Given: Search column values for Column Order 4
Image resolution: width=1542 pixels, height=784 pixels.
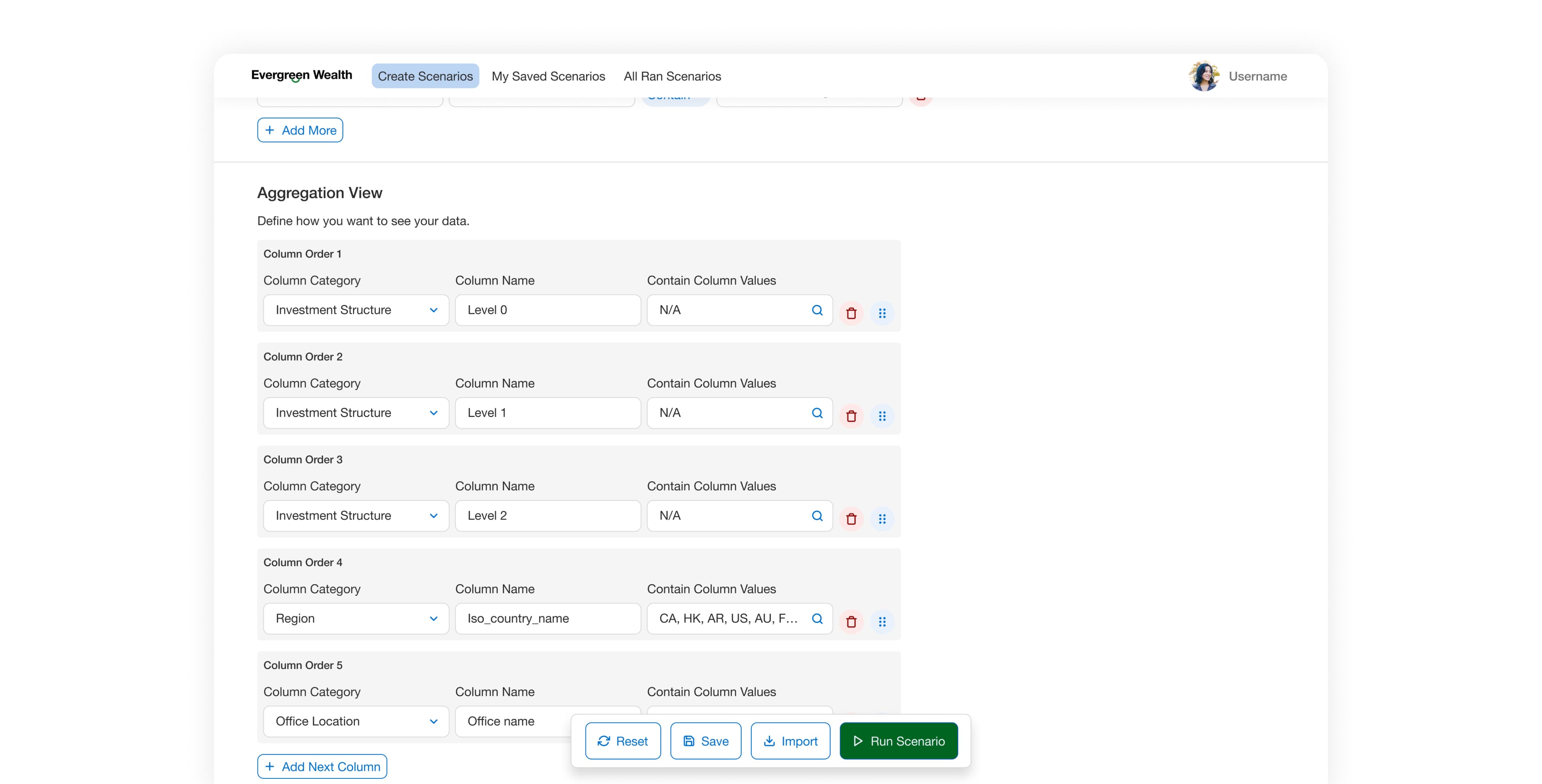Looking at the screenshot, I should pyautogui.click(x=817, y=619).
